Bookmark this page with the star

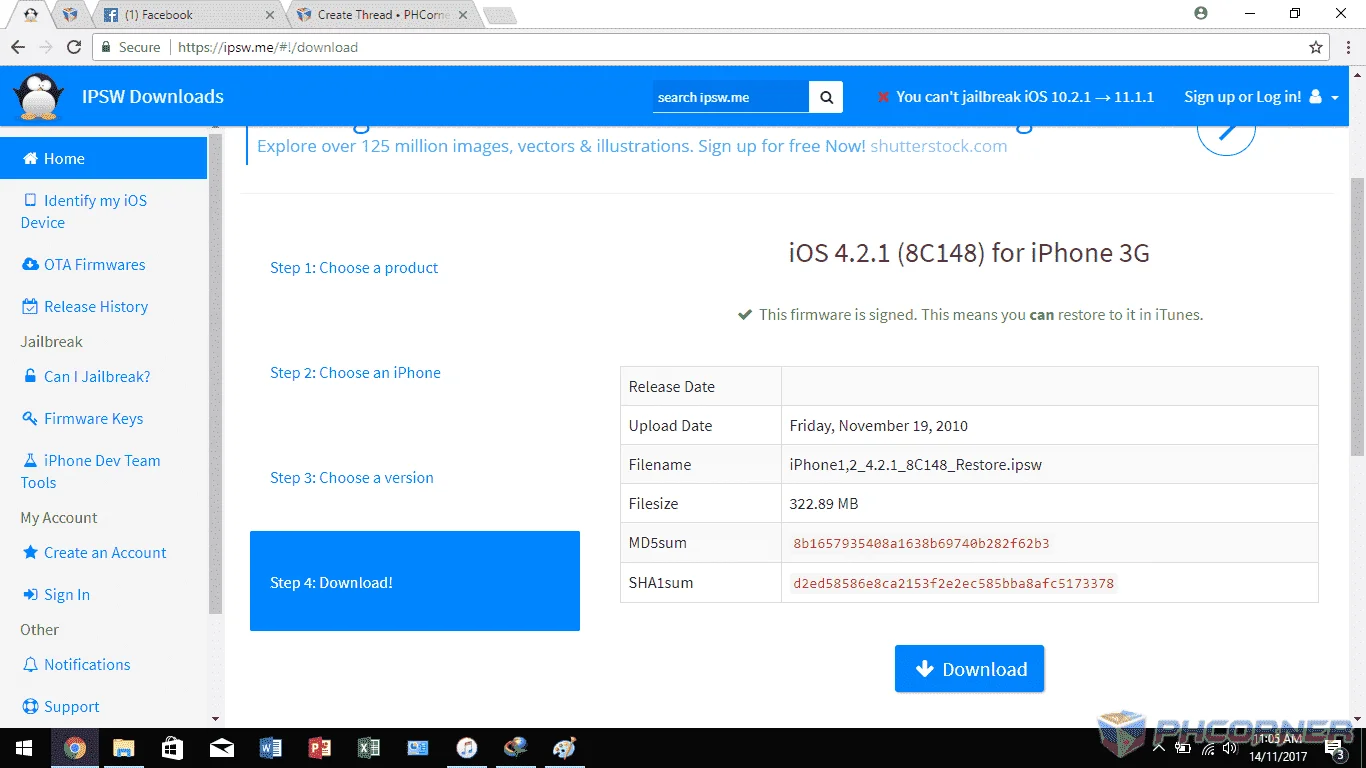tap(1316, 47)
